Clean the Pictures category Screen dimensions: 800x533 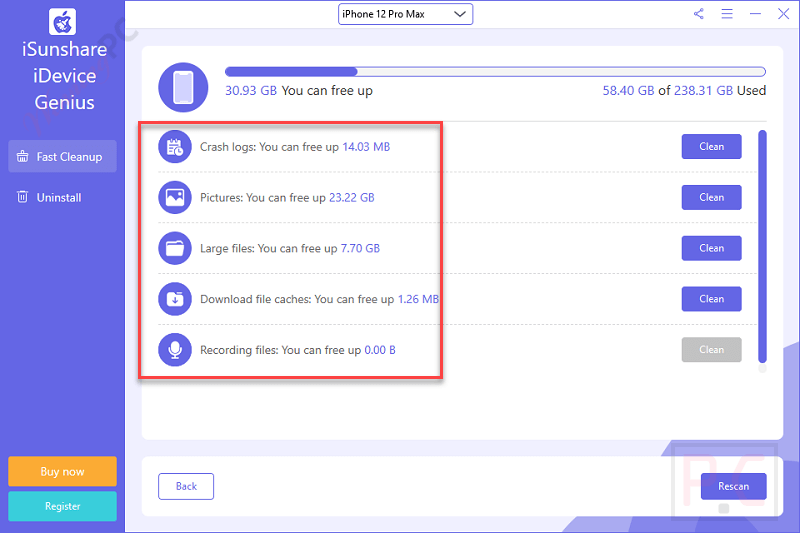pos(711,197)
